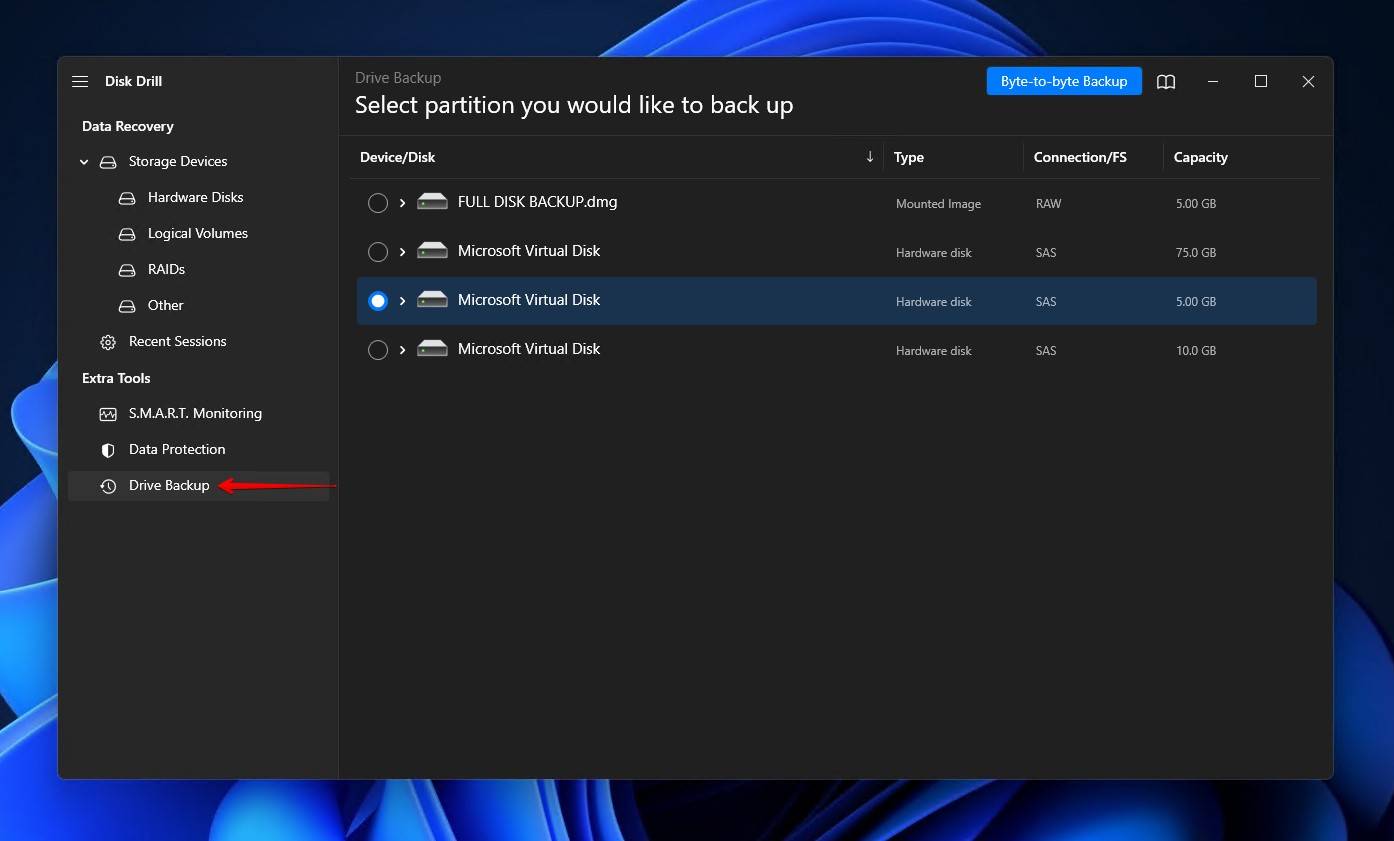The height and width of the screenshot is (841, 1394).
Task: Open Data Protection tool
Action: click(177, 450)
